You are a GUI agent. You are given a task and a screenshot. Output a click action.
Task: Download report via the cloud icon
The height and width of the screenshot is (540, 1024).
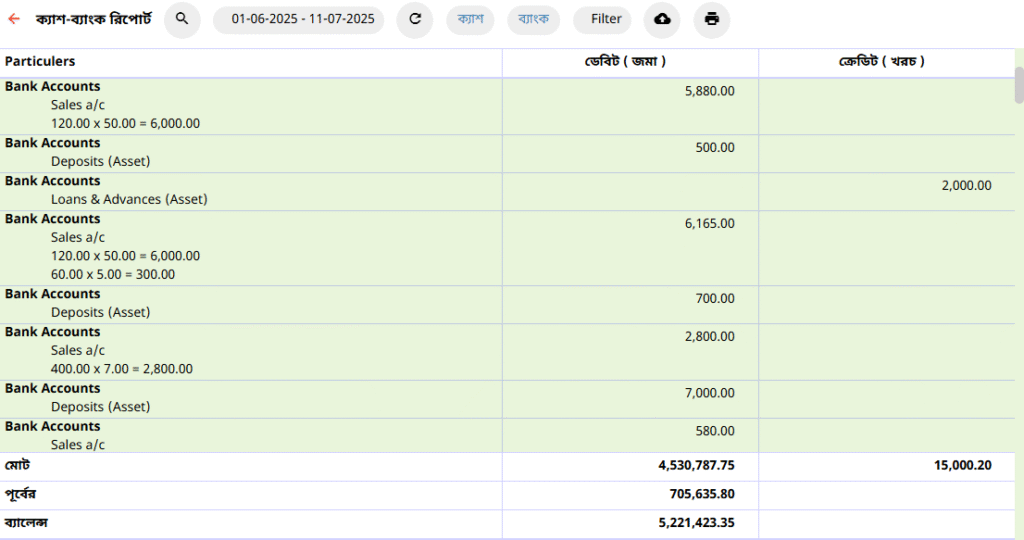pos(662,20)
